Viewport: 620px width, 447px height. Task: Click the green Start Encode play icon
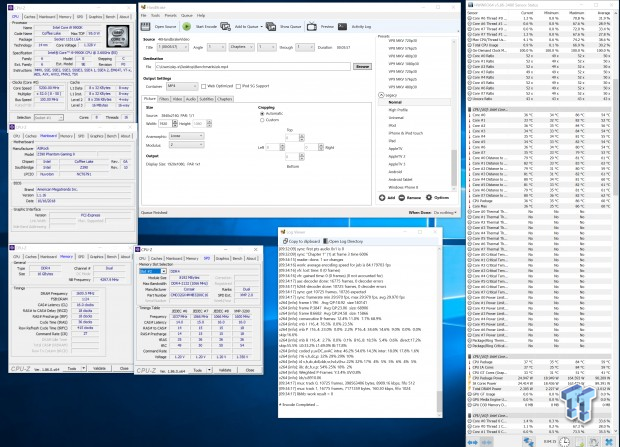pos(187,27)
